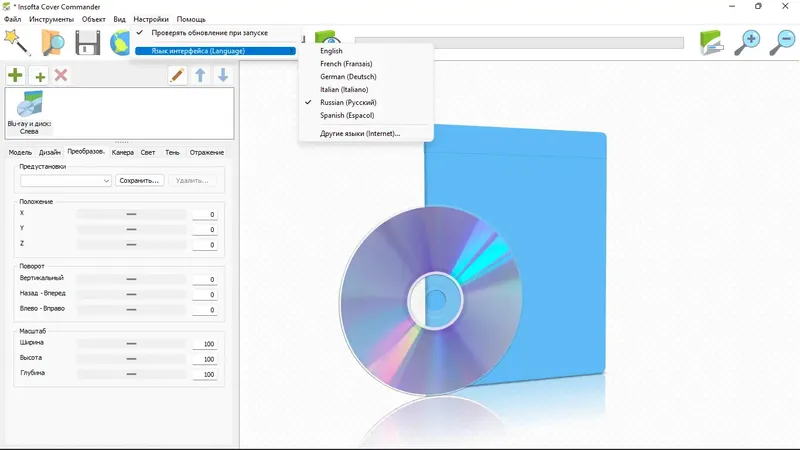Image resolution: width=800 pixels, height=450 pixels.
Task: Switch to the Тень tab
Action: [172, 153]
